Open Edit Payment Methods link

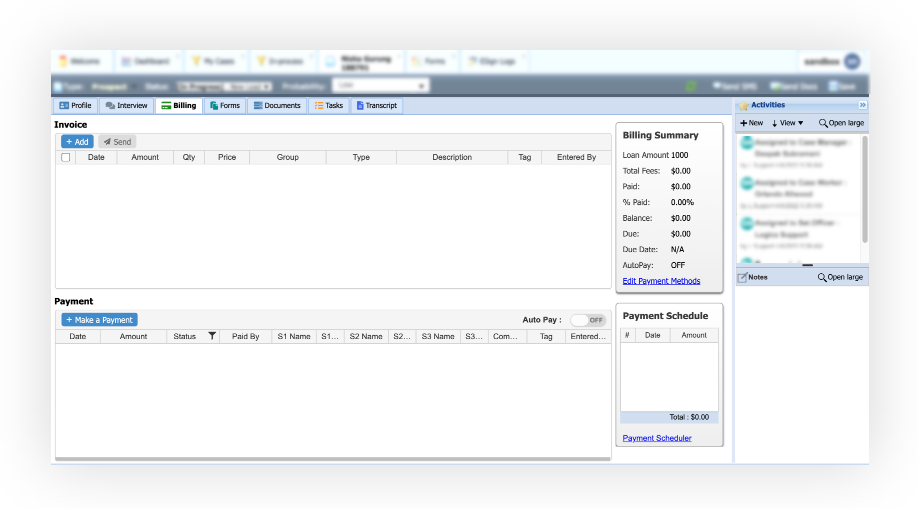(x=661, y=281)
